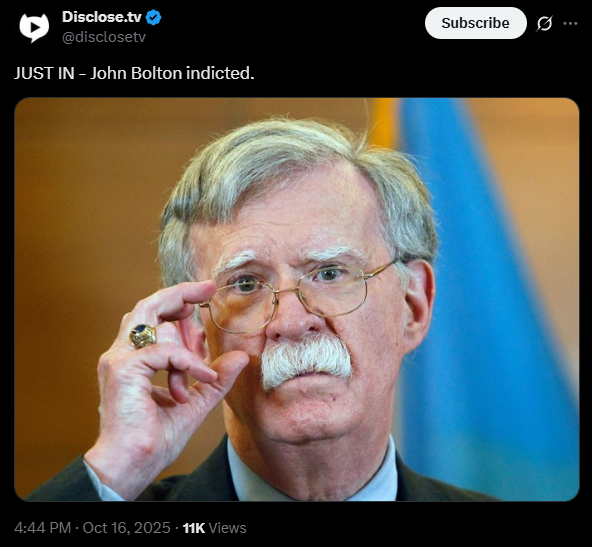The width and height of the screenshot is (592, 547).
Task: Click the words "John Bolton indicted."
Action: [172, 73]
